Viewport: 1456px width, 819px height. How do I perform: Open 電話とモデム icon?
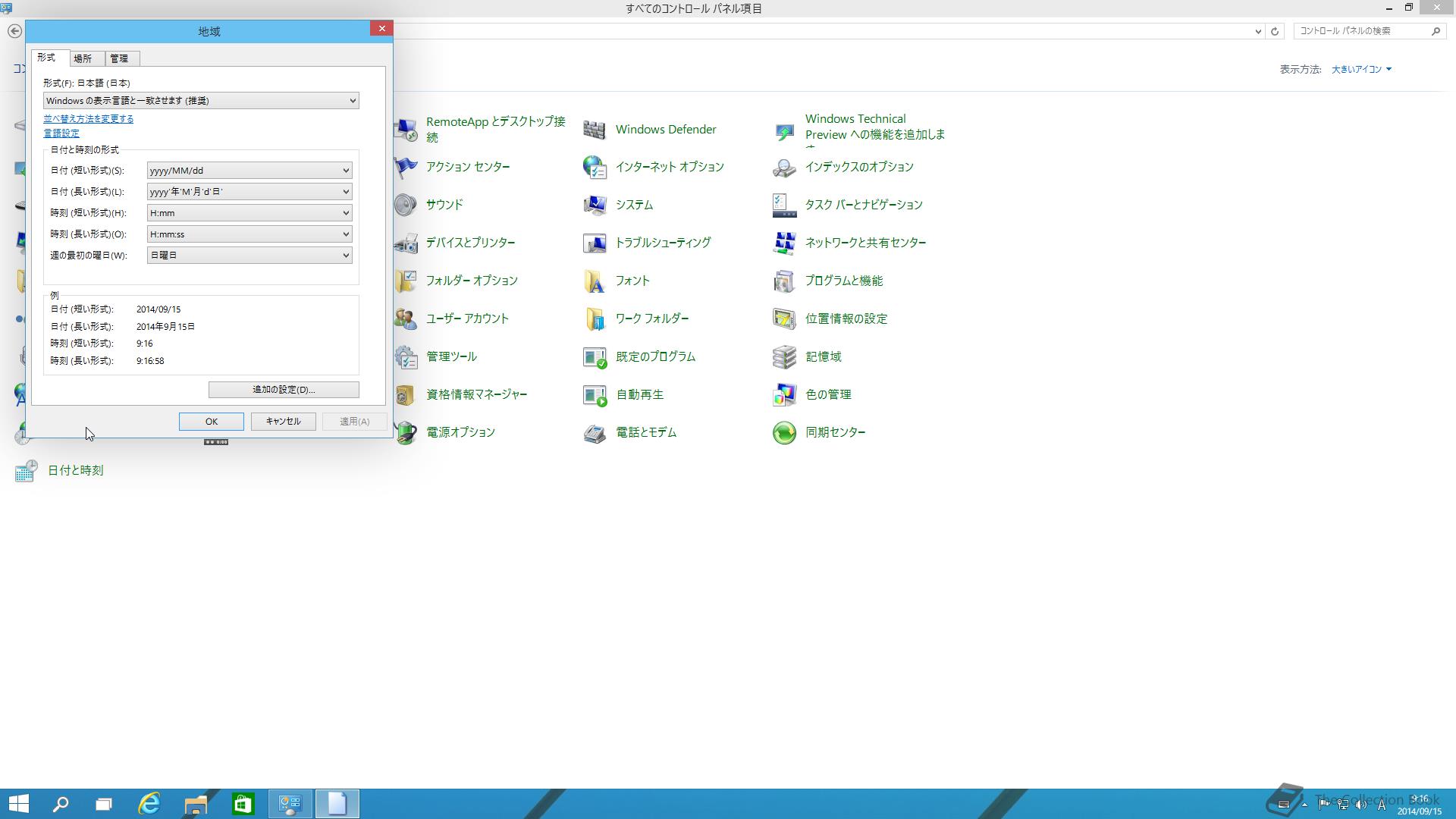pyautogui.click(x=595, y=433)
